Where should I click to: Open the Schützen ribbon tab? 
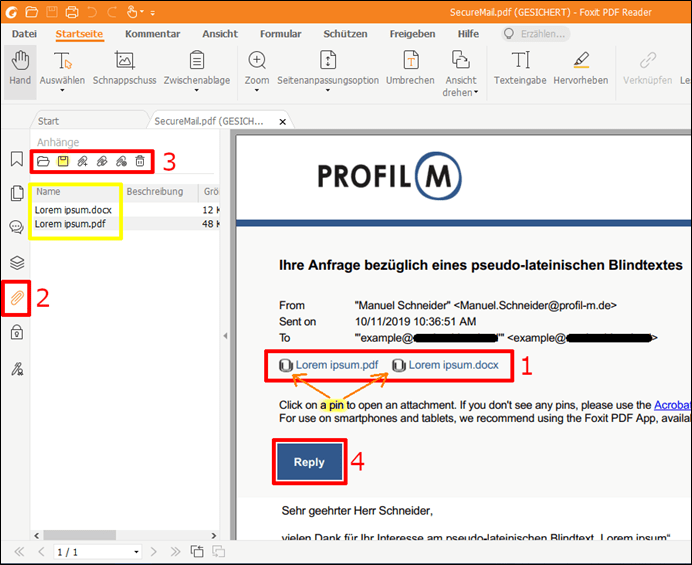[347, 33]
